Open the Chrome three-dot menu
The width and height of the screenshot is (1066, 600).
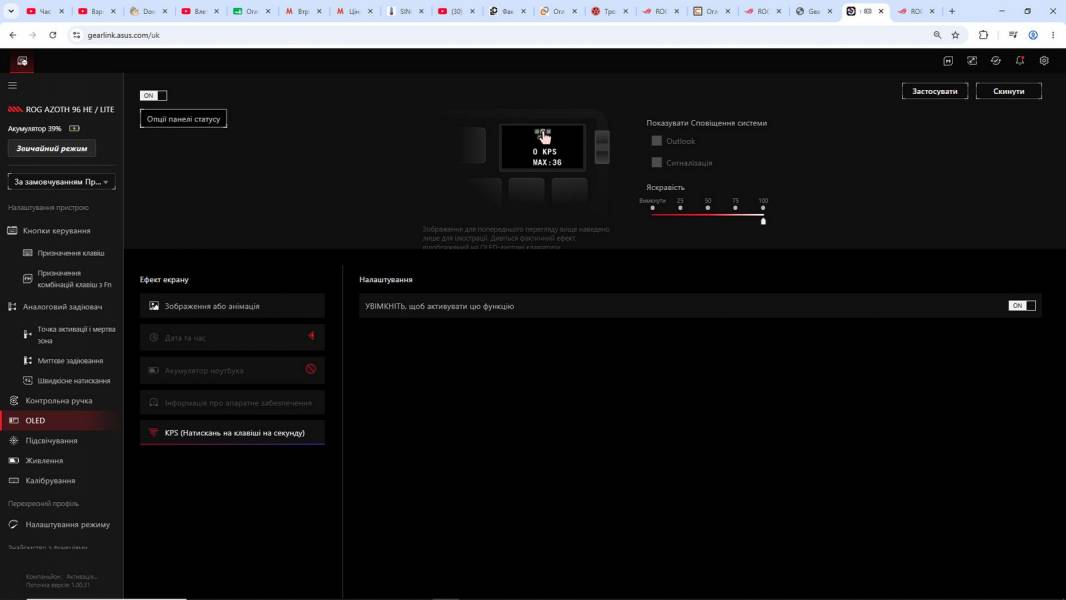pos(1052,35)
